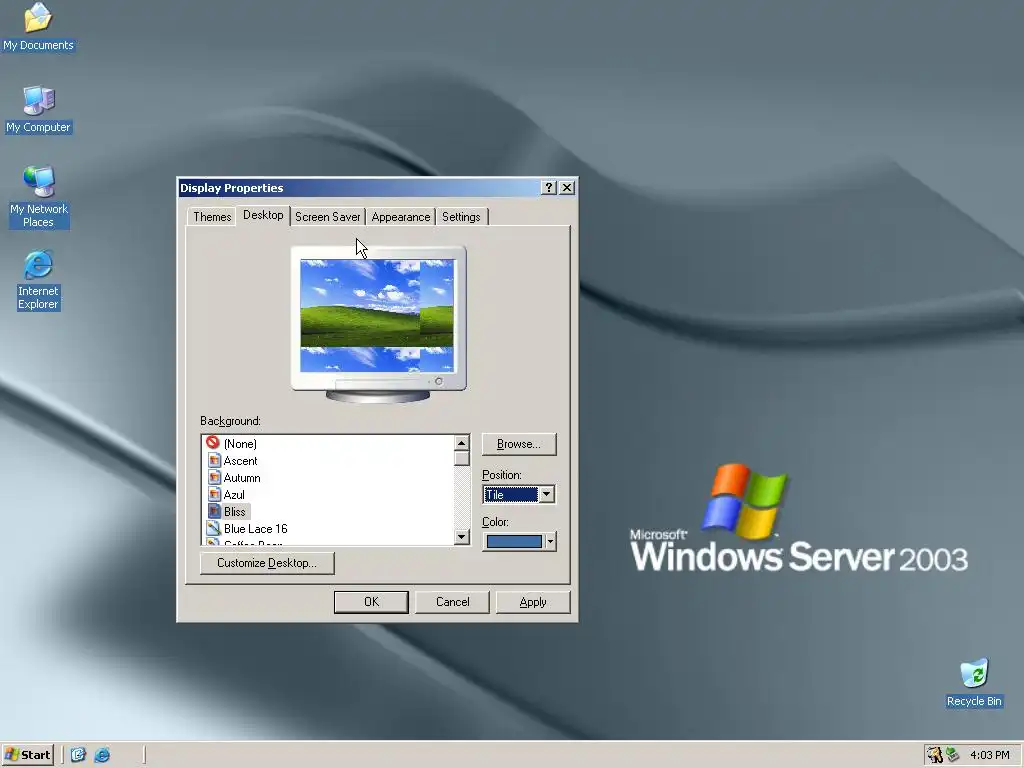The image size is (1024, 768).
Task: Click the bitmap icon beside Blue Lace 16
Action: coord(214,528)
